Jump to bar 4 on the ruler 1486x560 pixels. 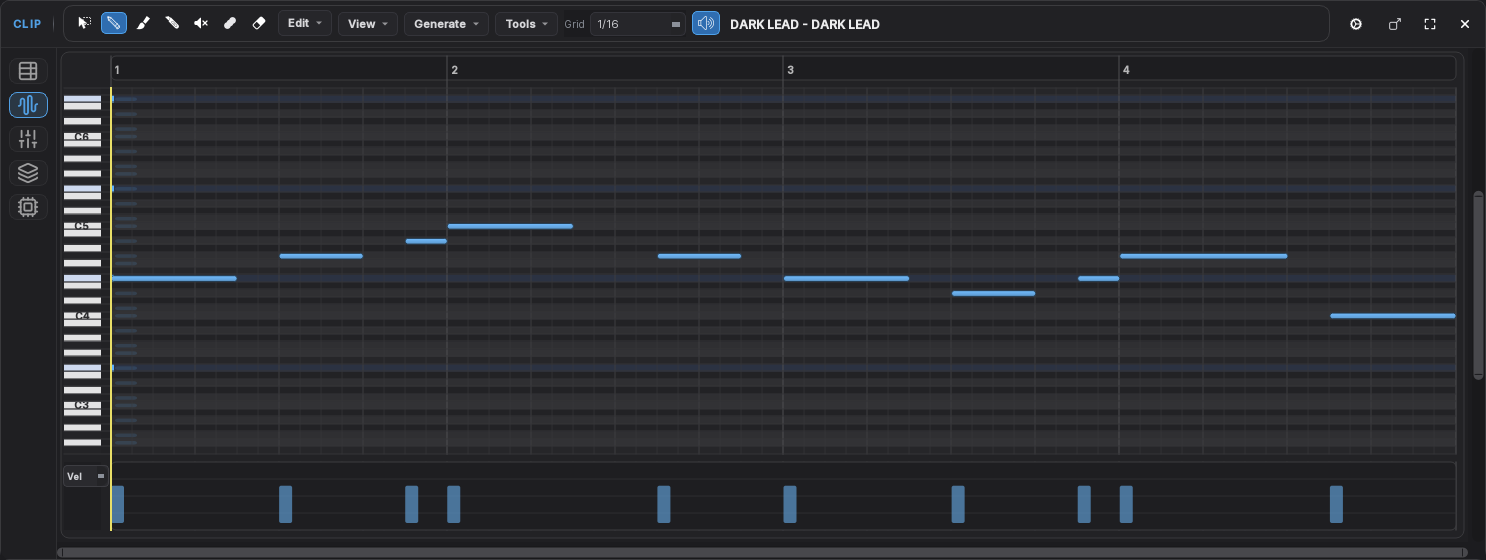(1126, 70)
